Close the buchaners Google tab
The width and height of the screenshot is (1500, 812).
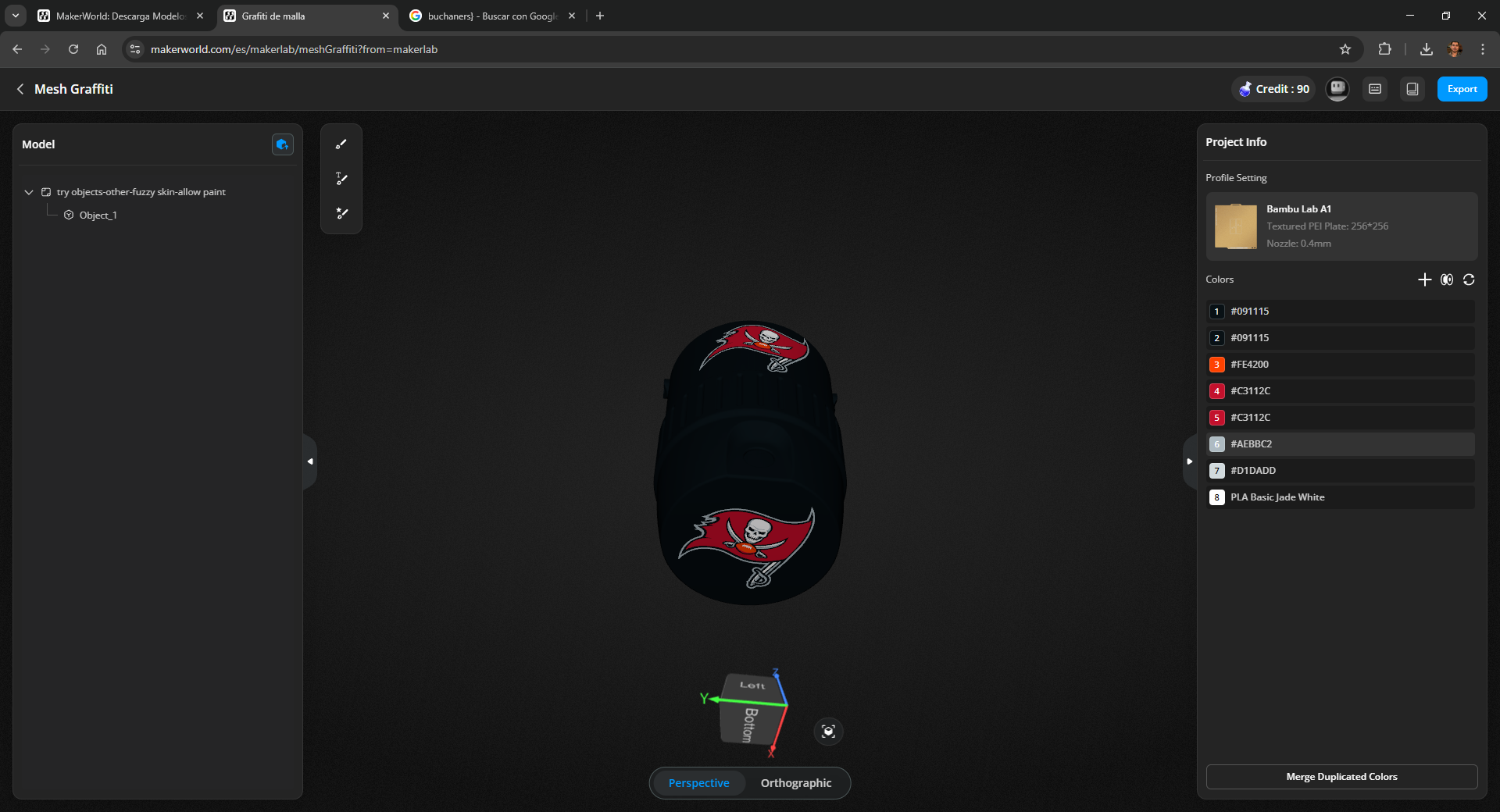(x=572, y=16)
